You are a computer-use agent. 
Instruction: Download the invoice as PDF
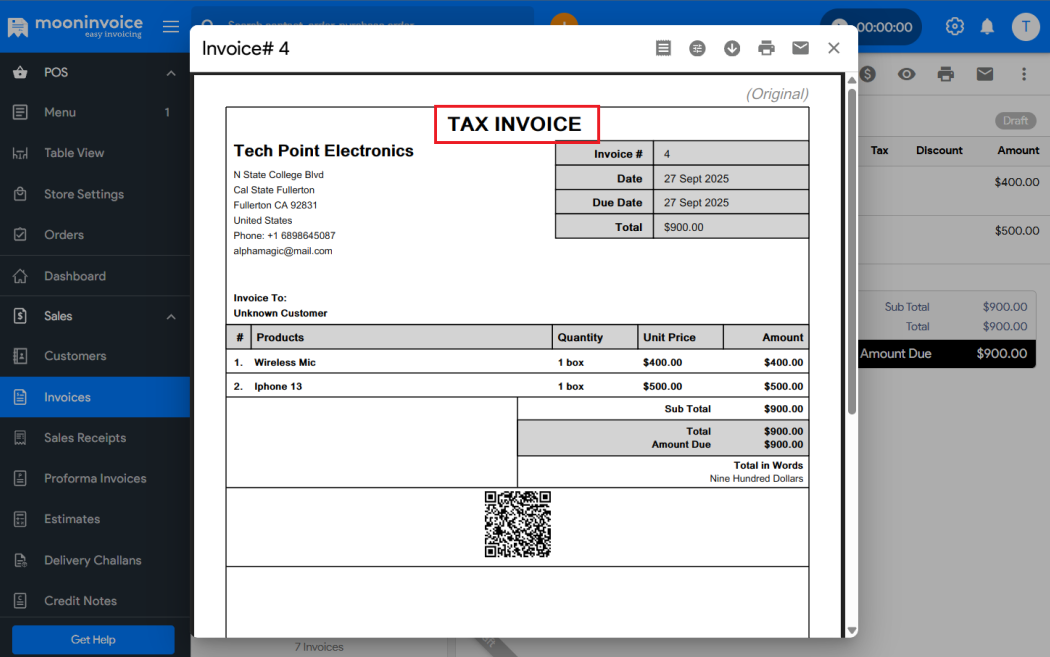pos(732,47)
